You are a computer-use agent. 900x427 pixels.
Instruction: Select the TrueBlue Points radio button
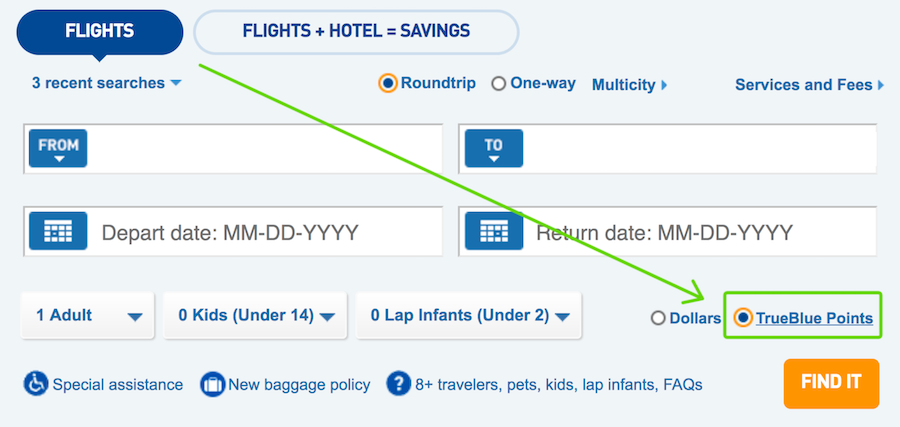(x=743, y=317)
